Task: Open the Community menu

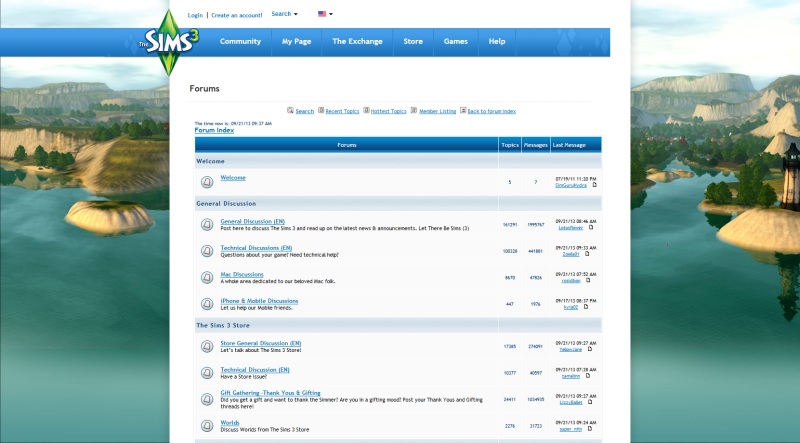Action: [x=240, y=41]
